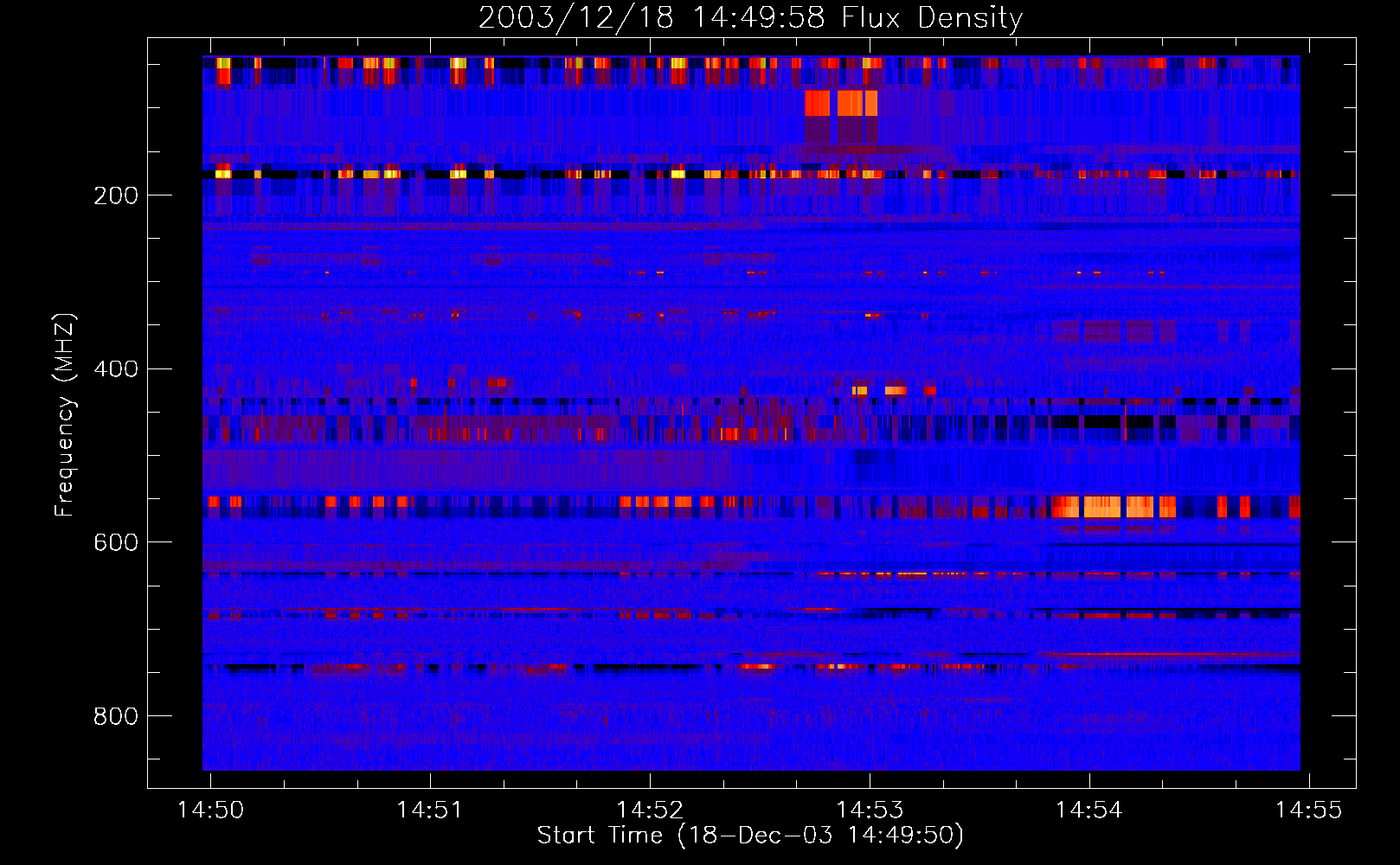Click the 200 frequency axis label
The height and width of the screenshot is (865, 1400).
pyautogui.click(x=116, y=195)
